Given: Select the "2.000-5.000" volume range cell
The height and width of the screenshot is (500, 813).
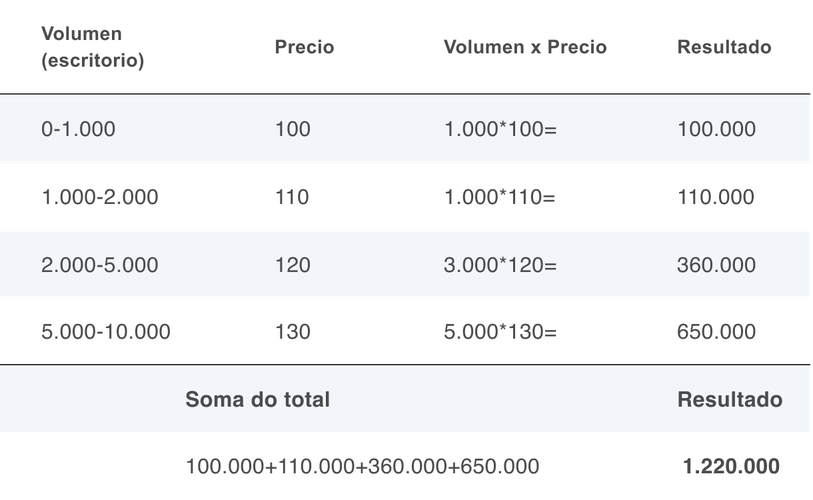Looking at the screenshot, I should coord(100,265).
